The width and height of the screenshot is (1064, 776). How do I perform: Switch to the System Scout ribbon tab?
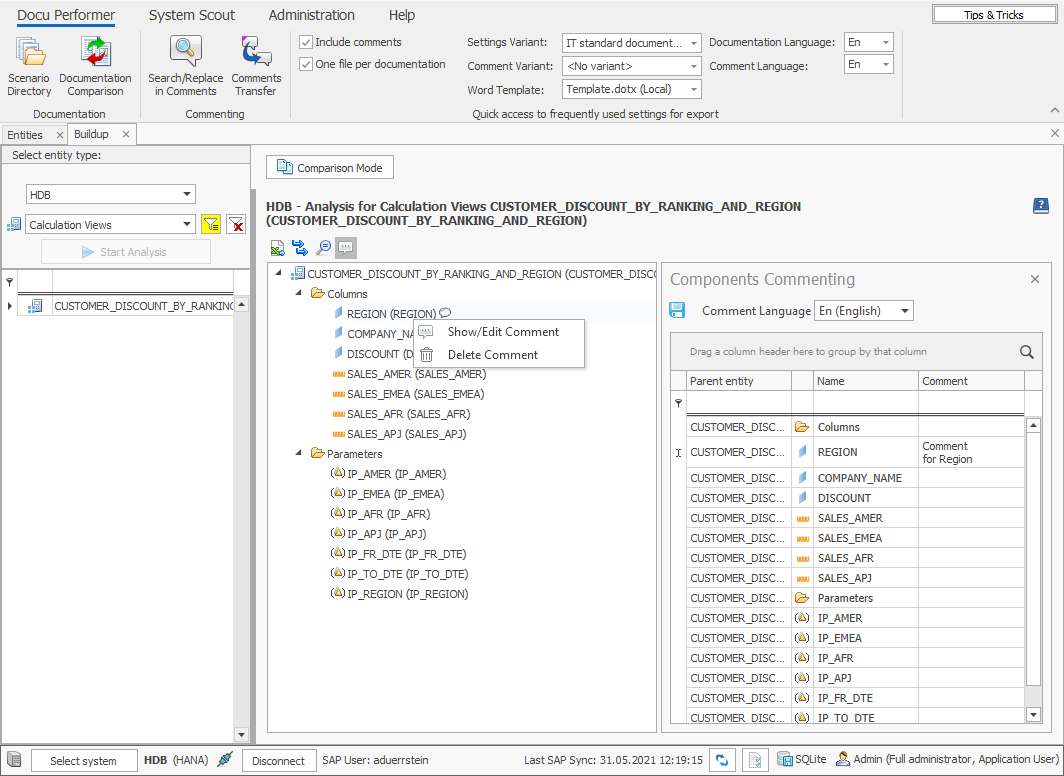click(192, 15)
